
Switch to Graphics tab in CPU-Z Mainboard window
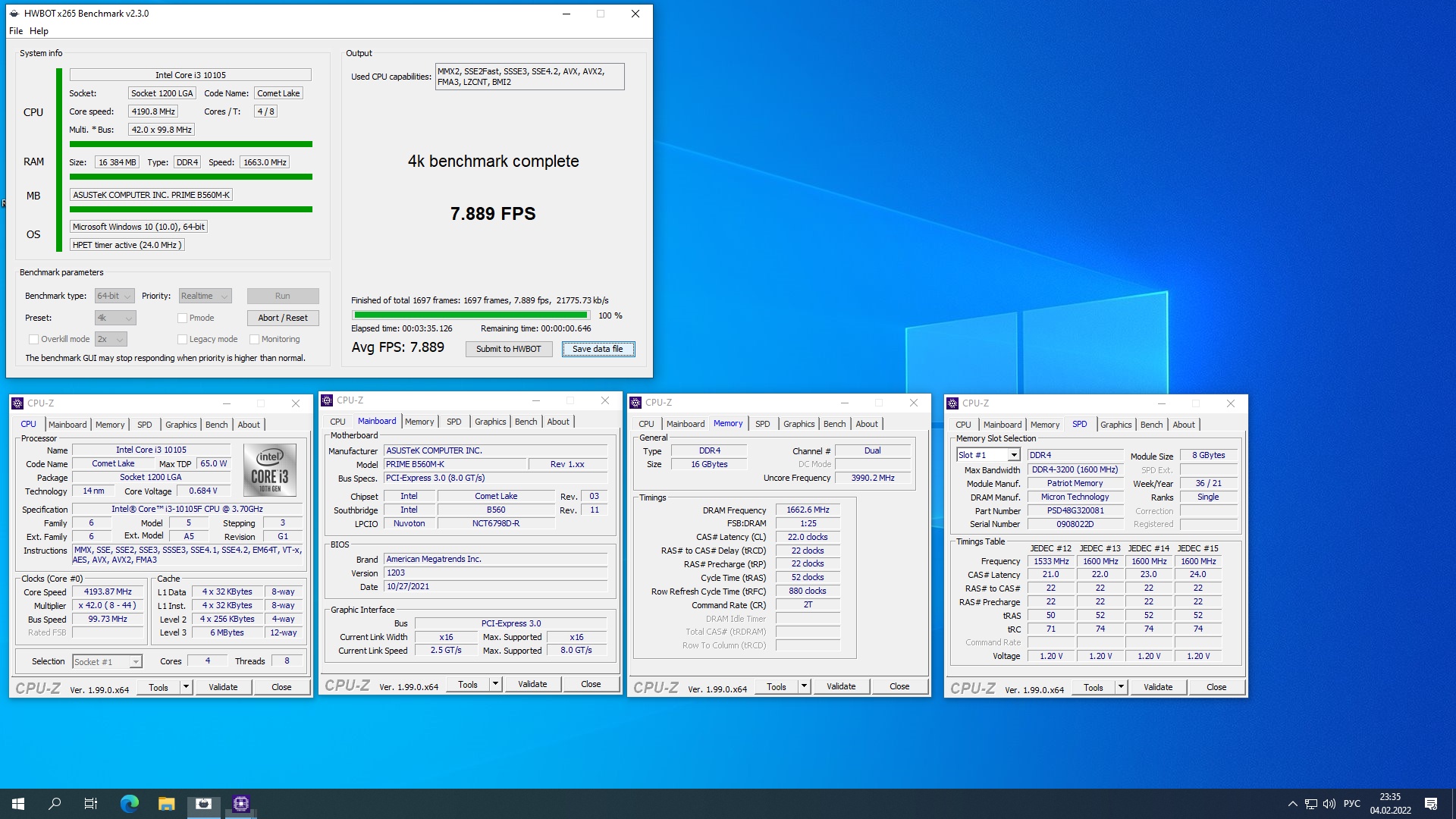(490, 422)
